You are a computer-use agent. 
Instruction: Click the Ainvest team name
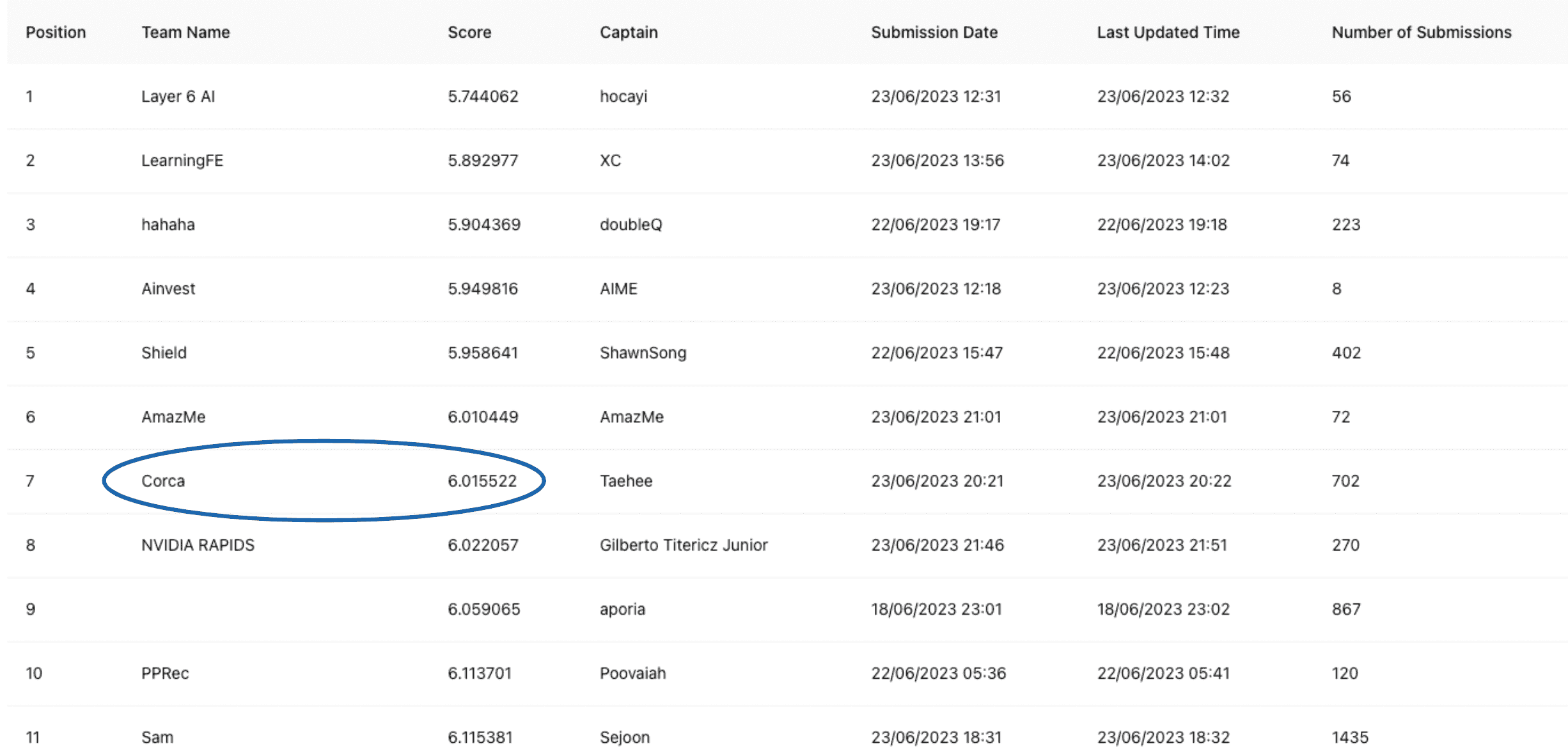click(168, 289)
